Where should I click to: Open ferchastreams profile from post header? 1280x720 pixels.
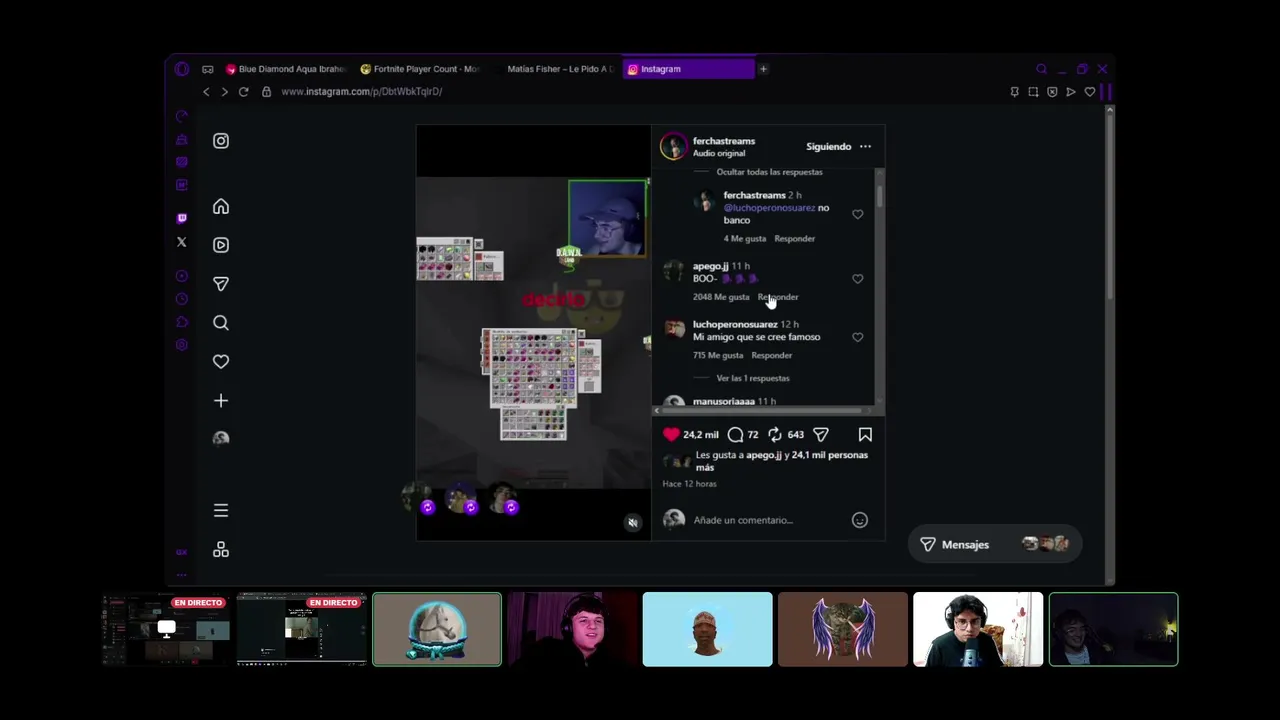724,141
